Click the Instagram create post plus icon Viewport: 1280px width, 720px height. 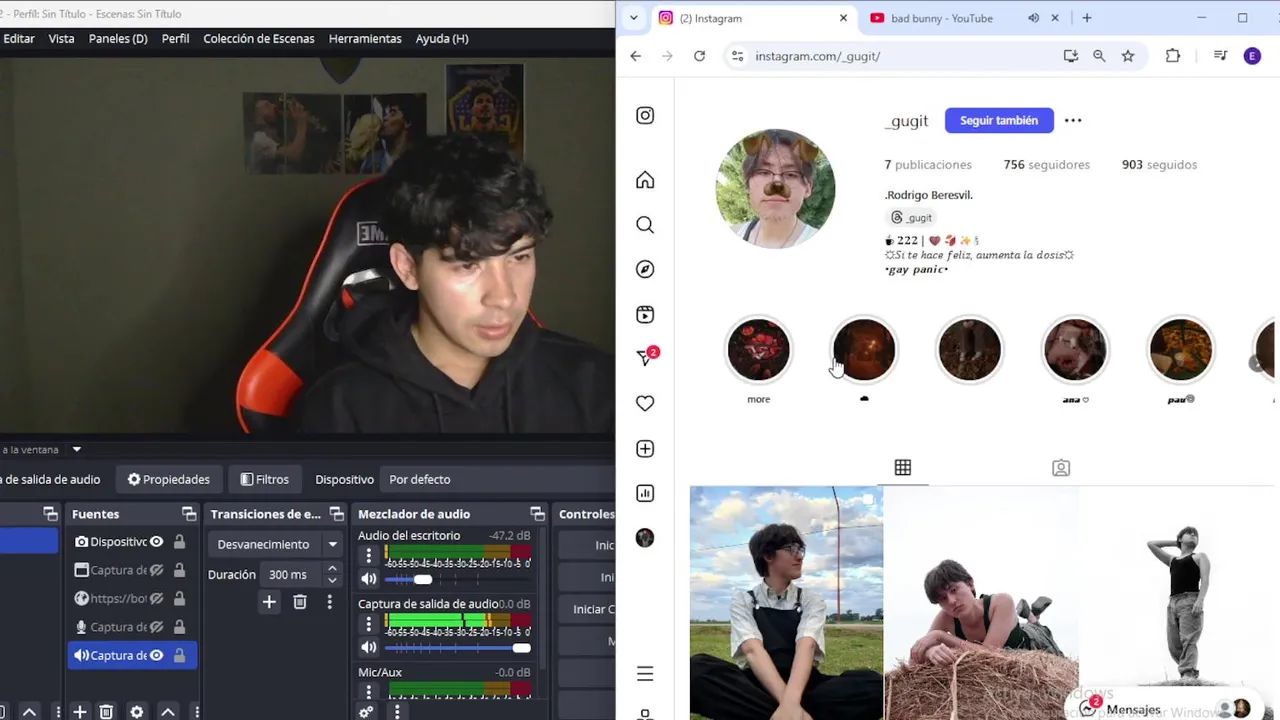[645, 449]
